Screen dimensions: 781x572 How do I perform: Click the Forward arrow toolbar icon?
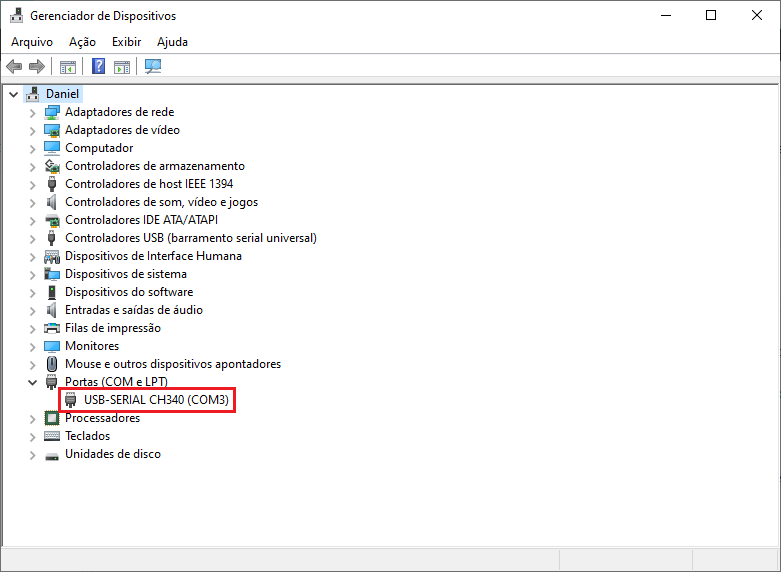click(x=37, y=66)
